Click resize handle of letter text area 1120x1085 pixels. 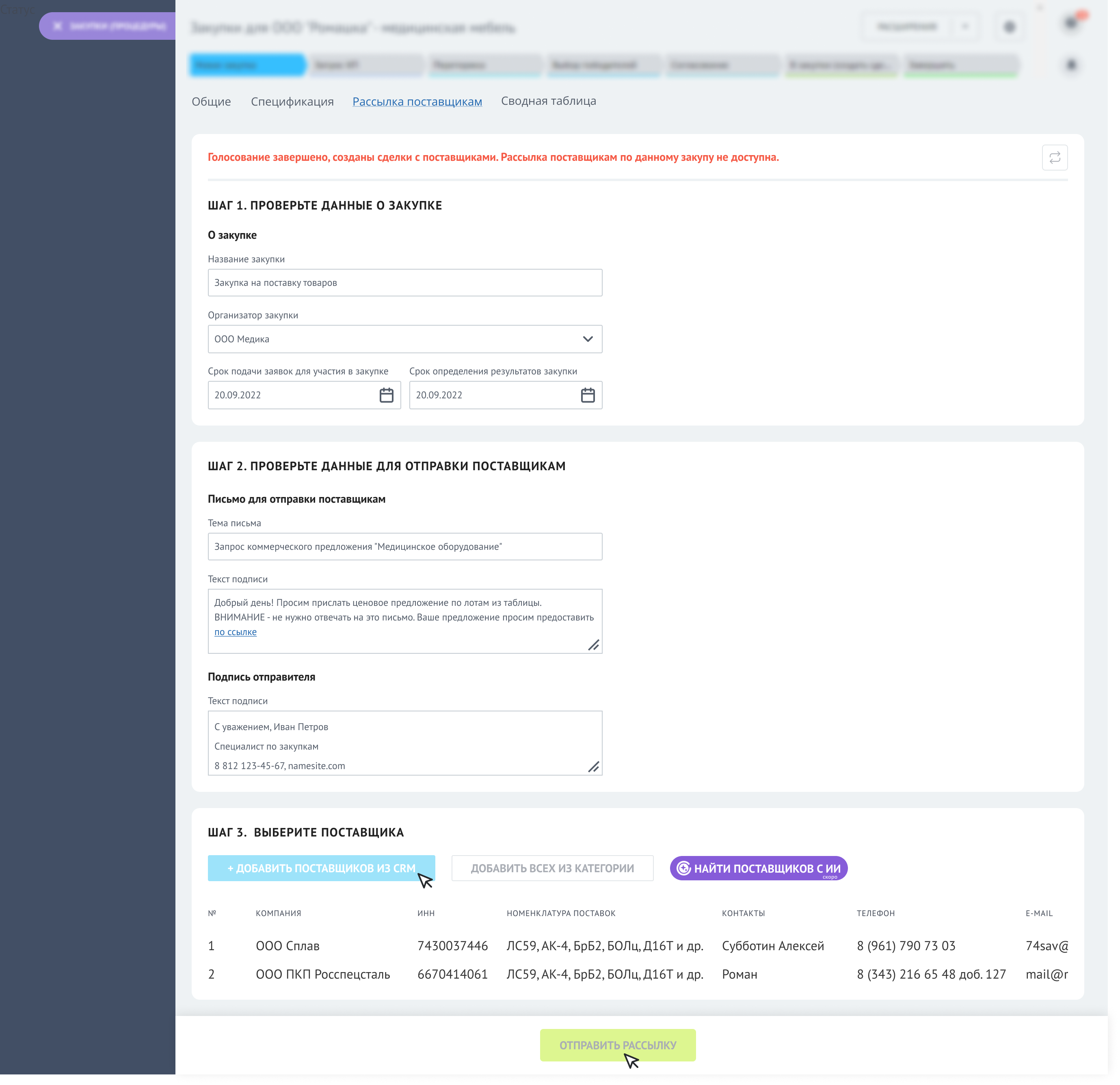pos(594,645)
